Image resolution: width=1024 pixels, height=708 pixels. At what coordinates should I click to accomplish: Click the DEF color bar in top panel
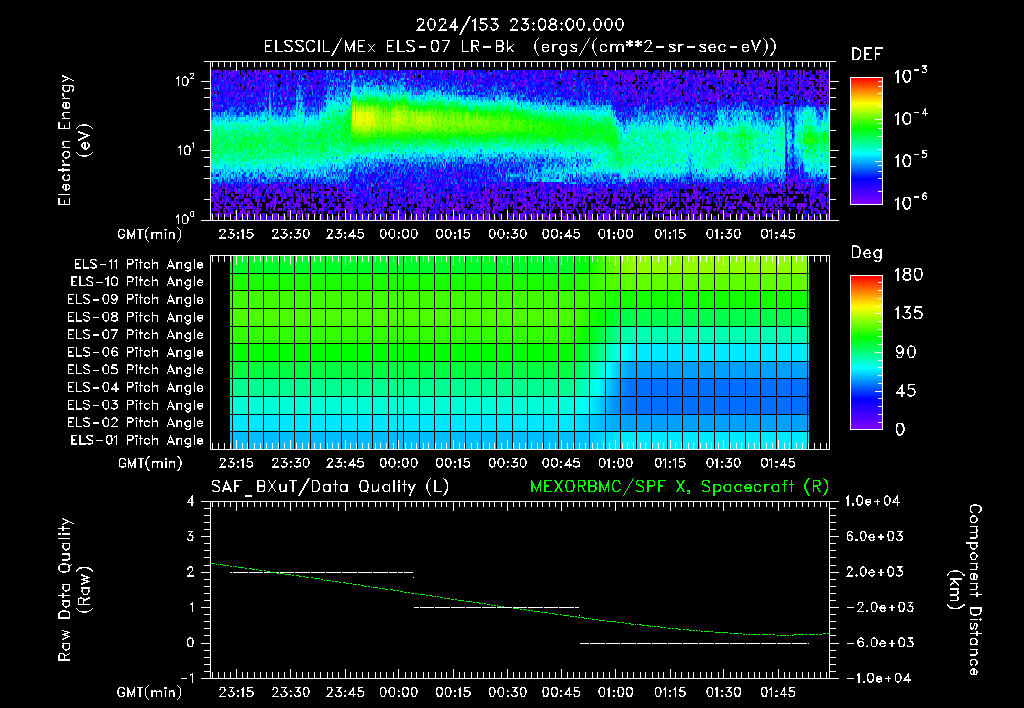pyautogui.click(x=866, y=141)
